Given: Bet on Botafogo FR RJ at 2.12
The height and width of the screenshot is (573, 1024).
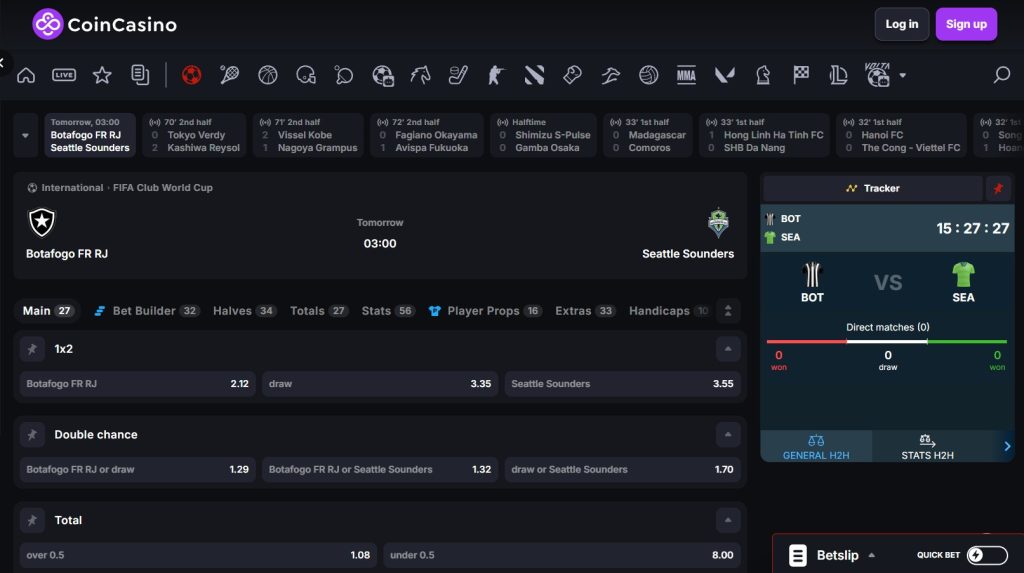Looking at the screenshot, I should coord(137,384).
